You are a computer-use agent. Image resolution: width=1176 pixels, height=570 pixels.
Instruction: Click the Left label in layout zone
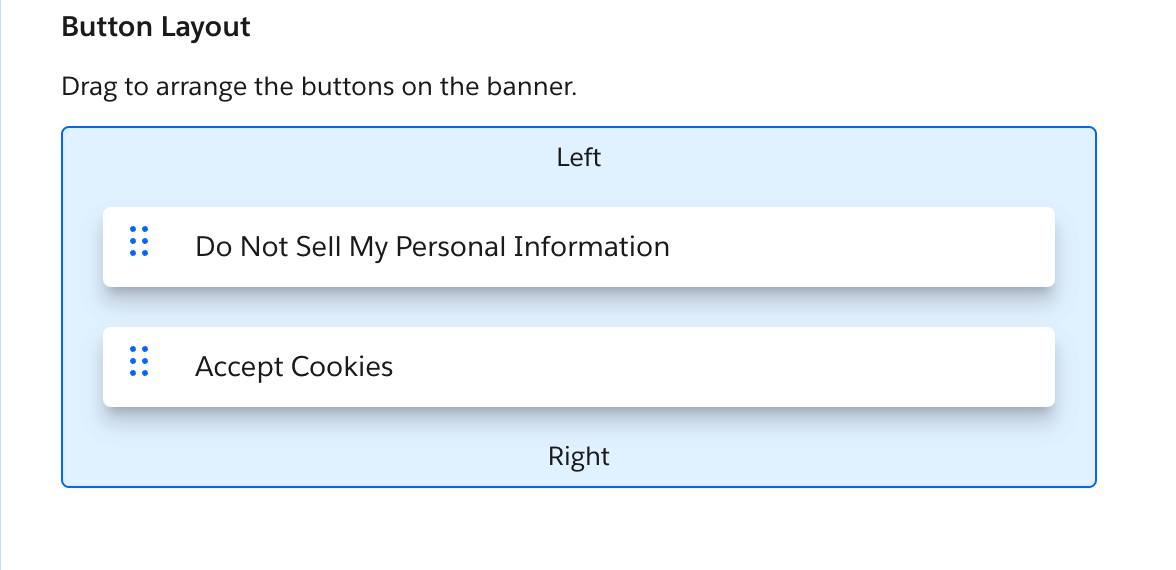[x=579, y=157]
